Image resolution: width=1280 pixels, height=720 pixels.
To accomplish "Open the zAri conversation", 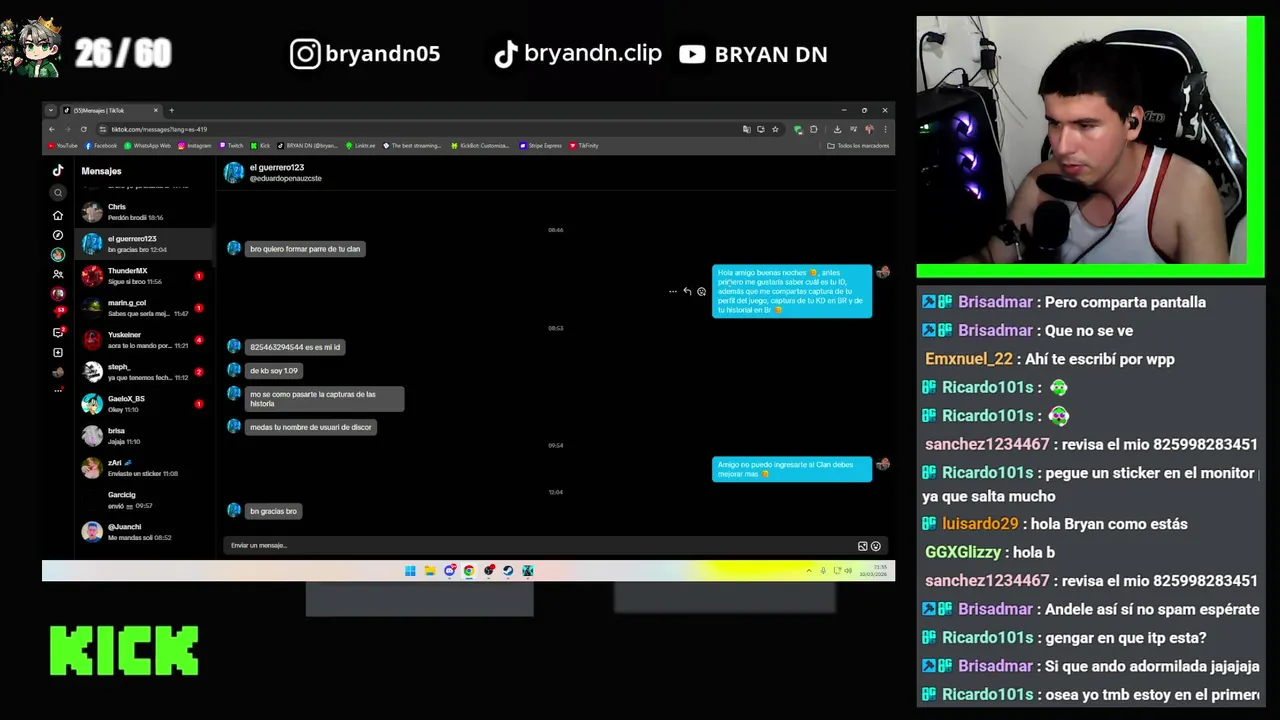I will [145, 468].
